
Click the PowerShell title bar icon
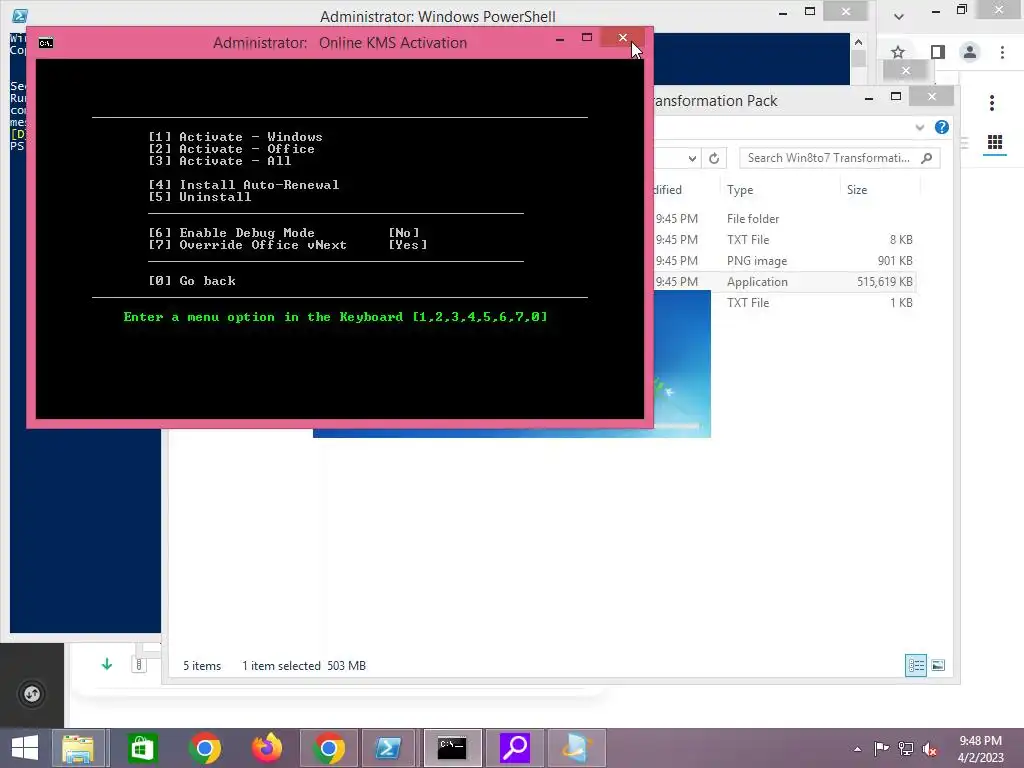tap(20, 16)
